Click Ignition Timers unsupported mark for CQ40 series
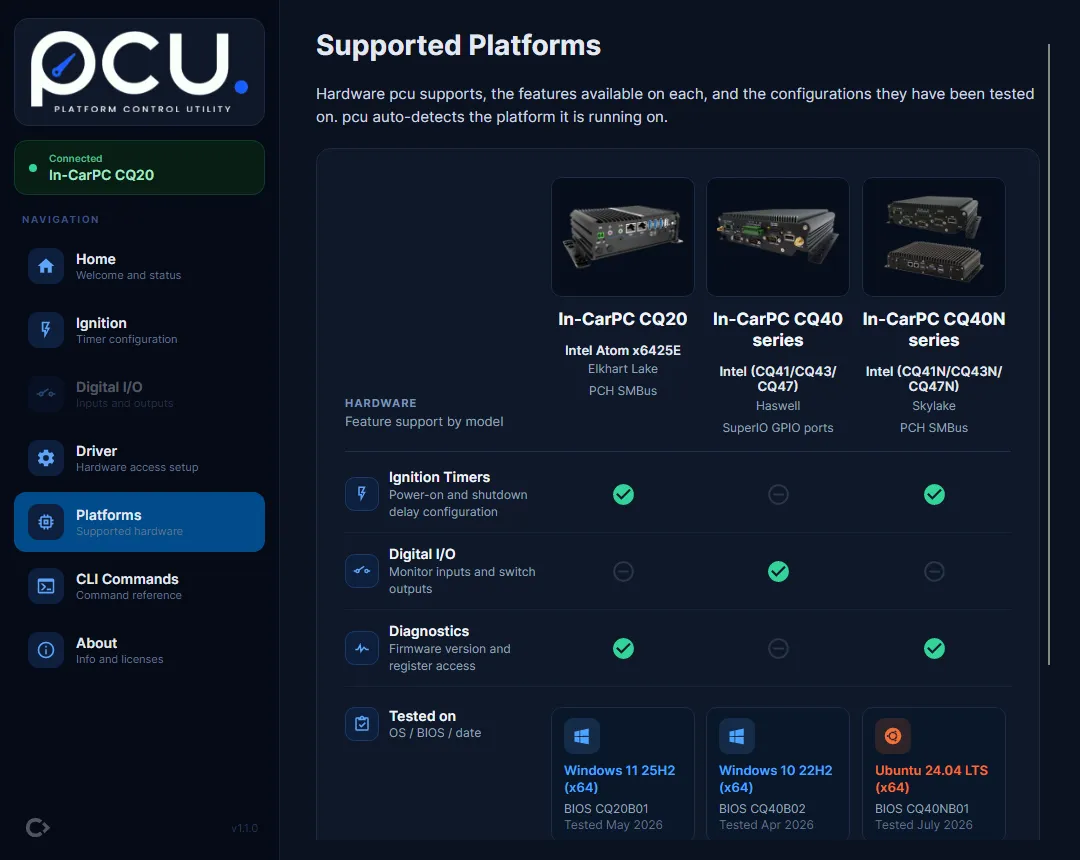This screenshot has height=860, width=1080. click(778, 494)
